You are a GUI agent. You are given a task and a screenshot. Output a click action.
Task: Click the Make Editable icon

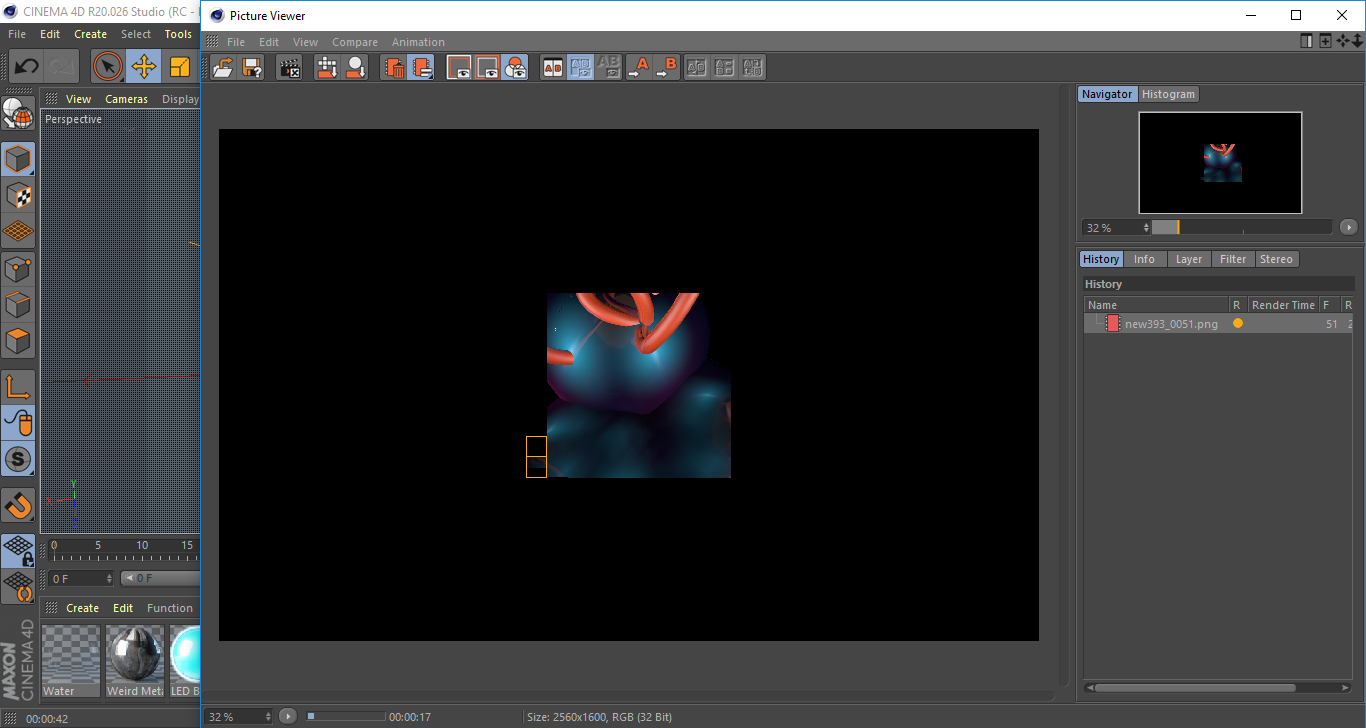pos(18,113)
